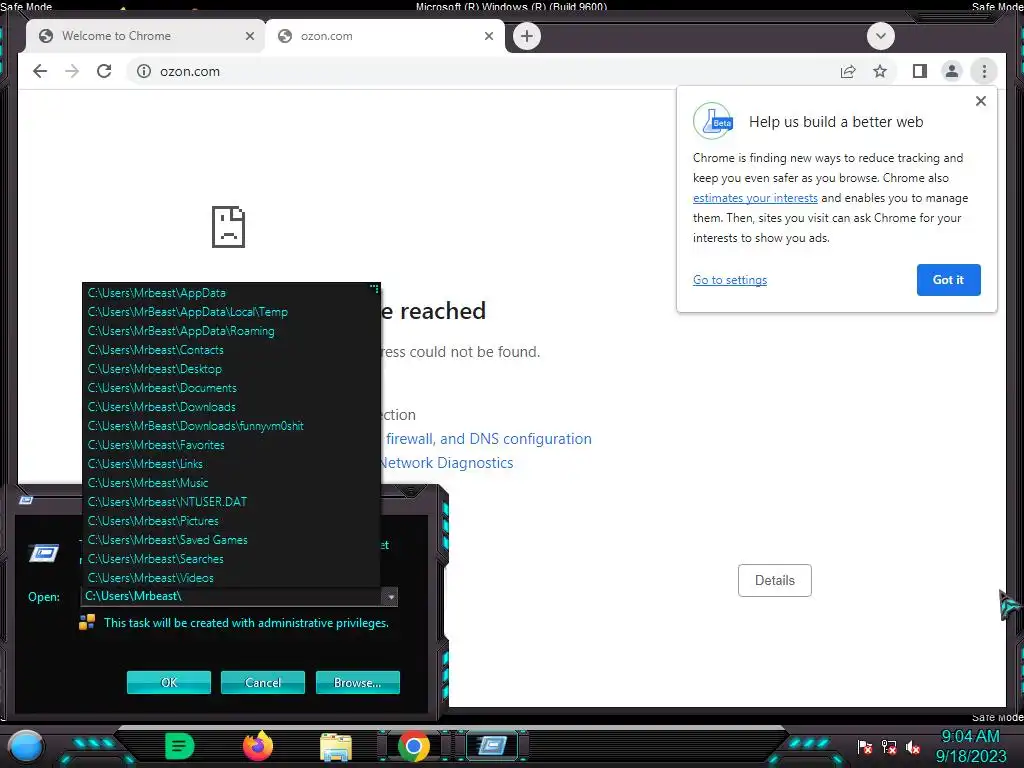Viewport: 1024px width, 768px height.
Task: Follow the Go to settings link
Action: [x=730, y=280]
